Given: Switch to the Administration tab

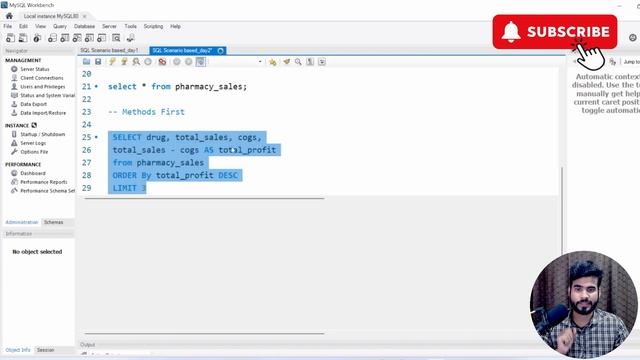Looking at the screenshot, I should coord(22,222).
